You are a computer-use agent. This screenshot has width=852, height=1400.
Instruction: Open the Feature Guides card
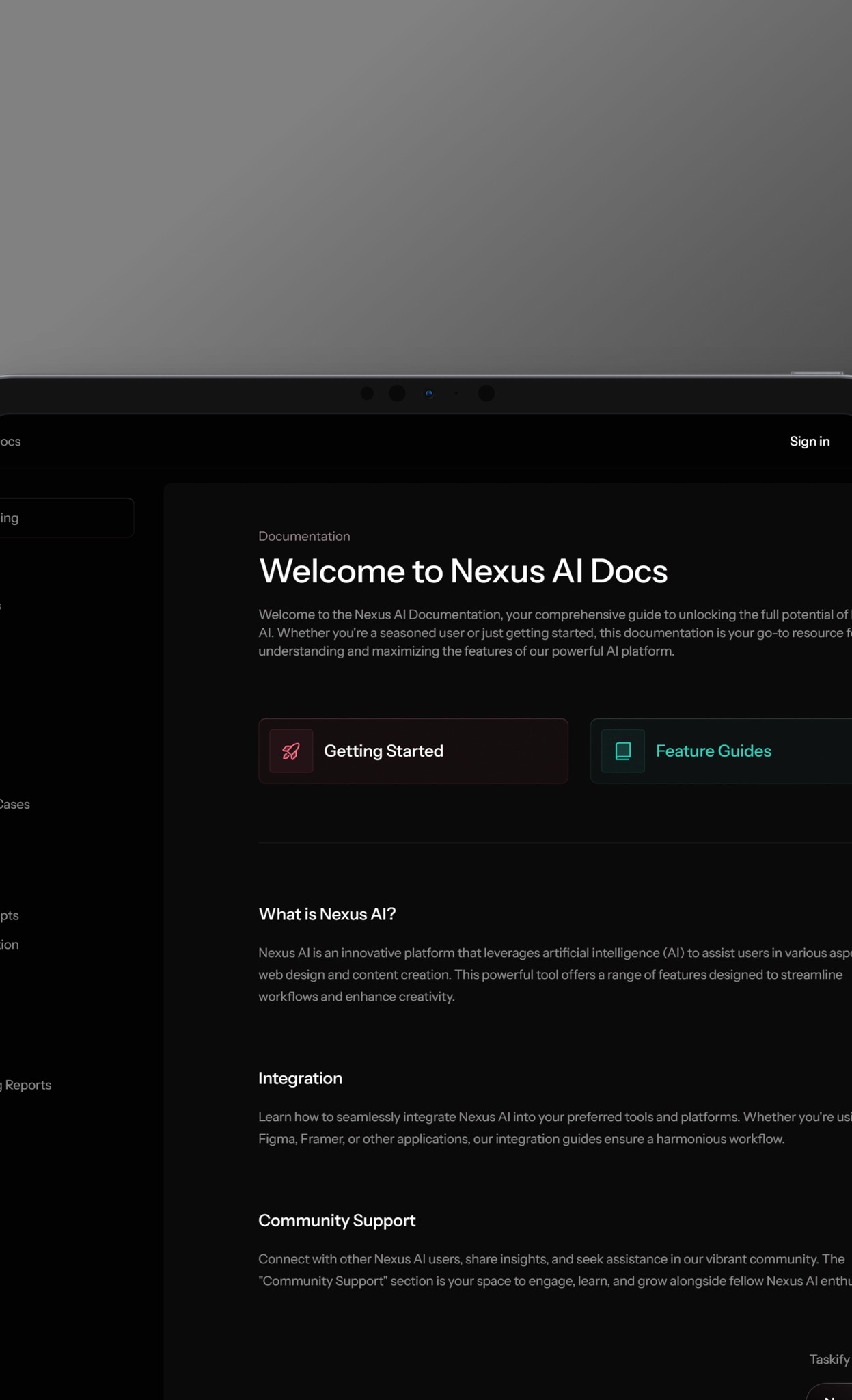(x=721, y=751)
